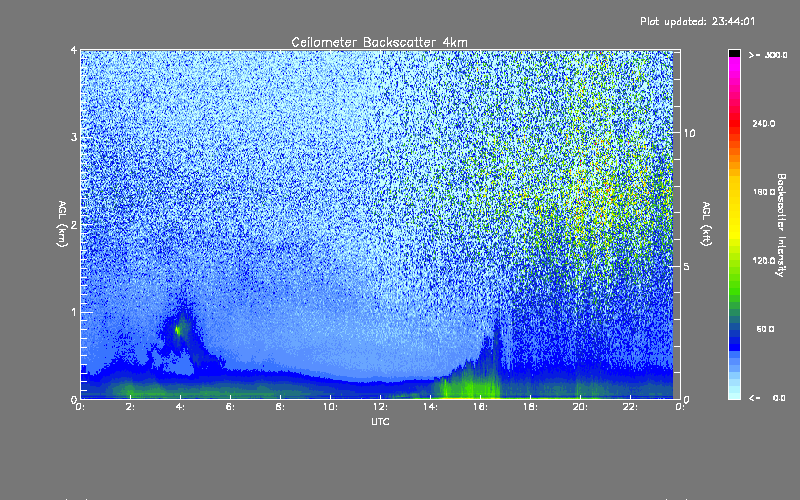Select the "<= 0.0" colorbar label

tap(767, 398)
